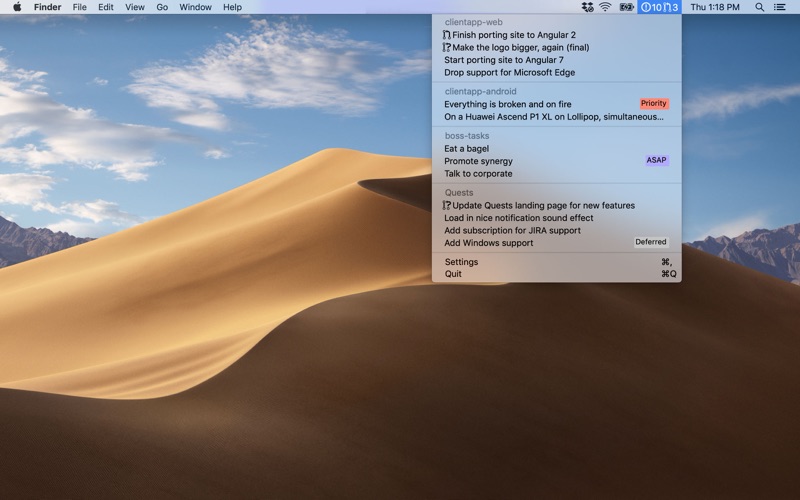Image resolution: width=800 pixels, height=500 pixels.
Task: Click the clientapp-android section header
Action: (480, 91)
